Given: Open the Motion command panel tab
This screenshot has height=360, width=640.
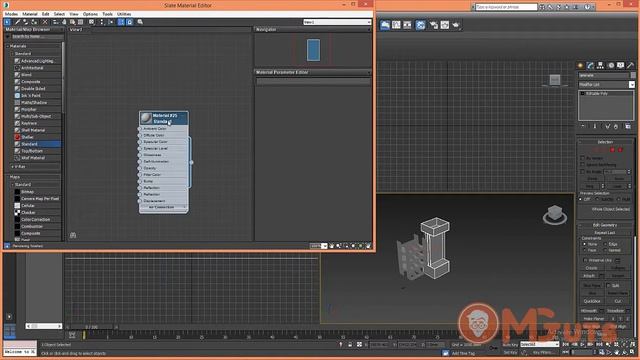Looking at the screenshot, I should pos(611,65).
